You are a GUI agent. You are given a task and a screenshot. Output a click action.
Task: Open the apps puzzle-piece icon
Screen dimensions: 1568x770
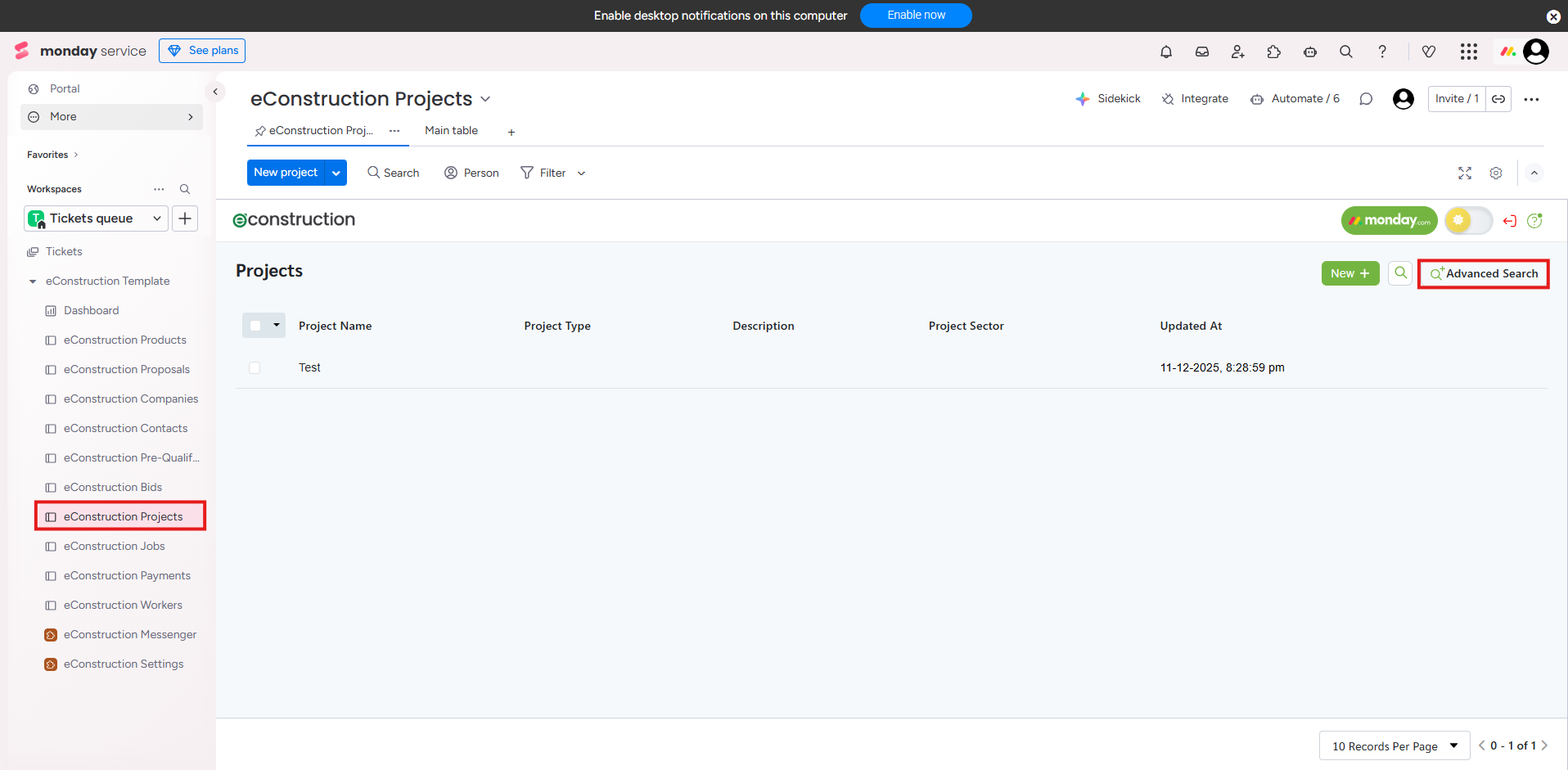click(x=1274, y=52)
